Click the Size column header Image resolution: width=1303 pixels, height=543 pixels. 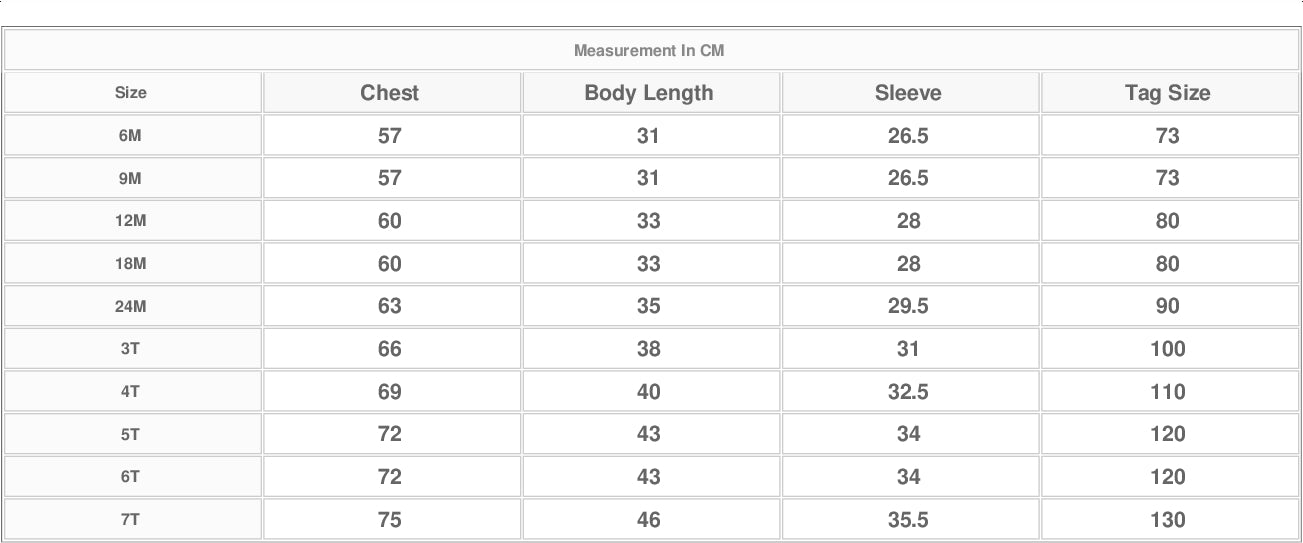tap(130, 93)
